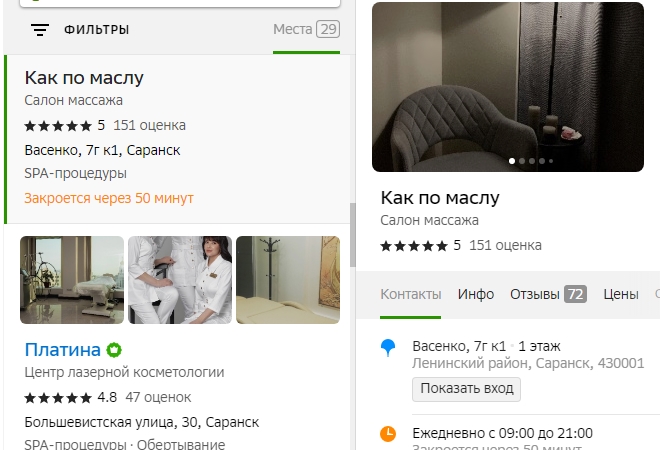Open ФИЛЬТРЫ filter options
The width and height of the screenshot is (660, 450).
96,30
